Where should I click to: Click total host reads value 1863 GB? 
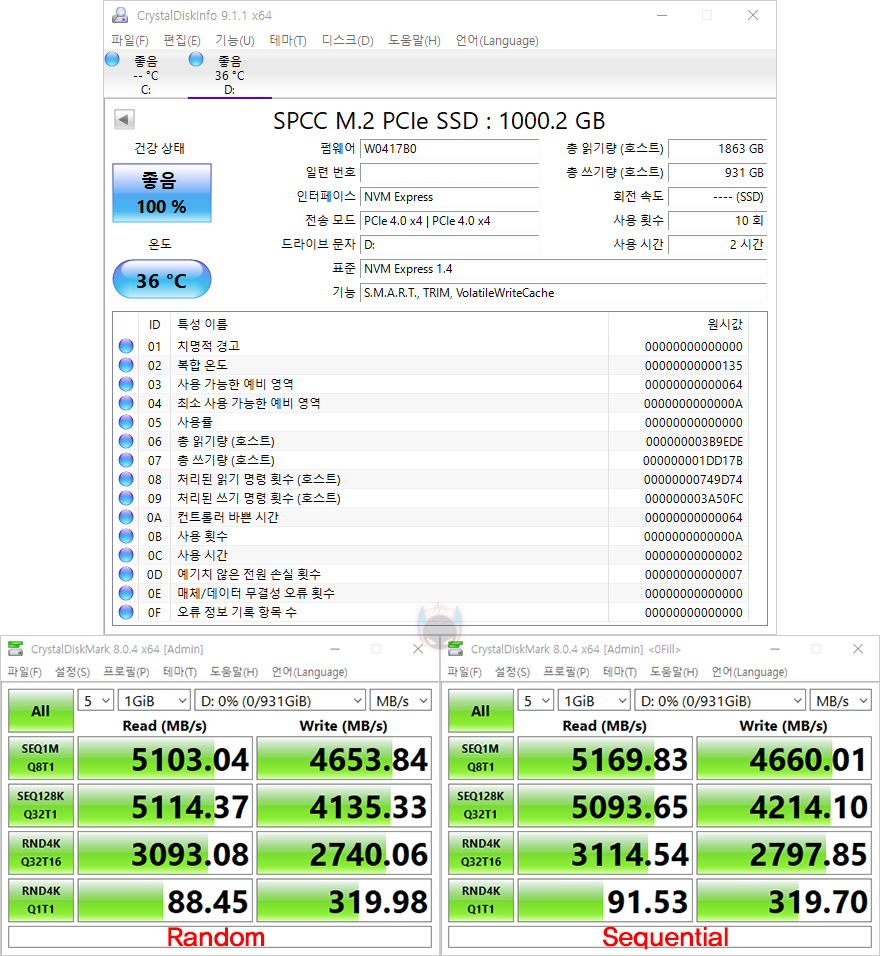(x=717, y=149)
